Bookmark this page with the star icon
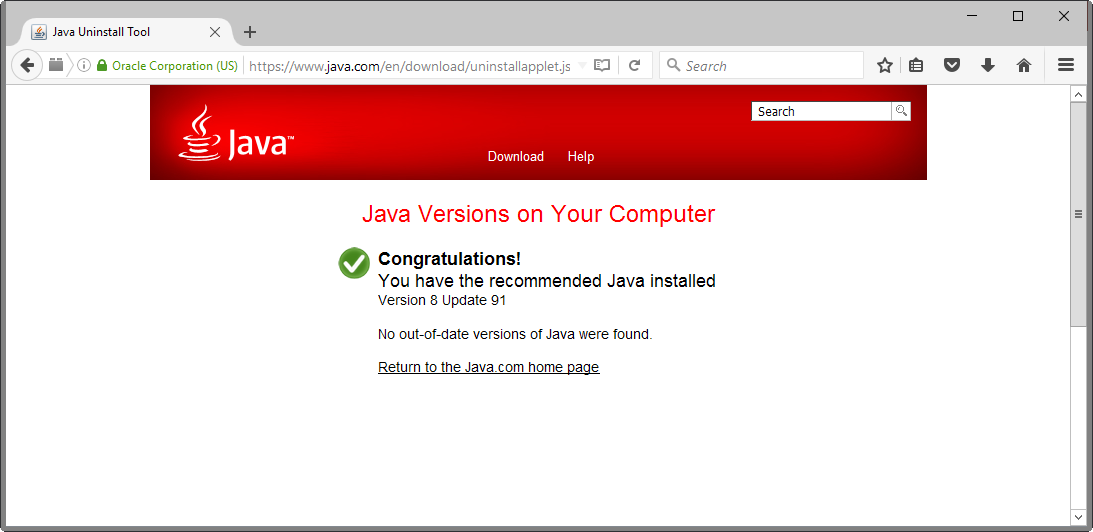This screenshot has height=532, width=1093. pyautogui.click(x=885, y=66)
